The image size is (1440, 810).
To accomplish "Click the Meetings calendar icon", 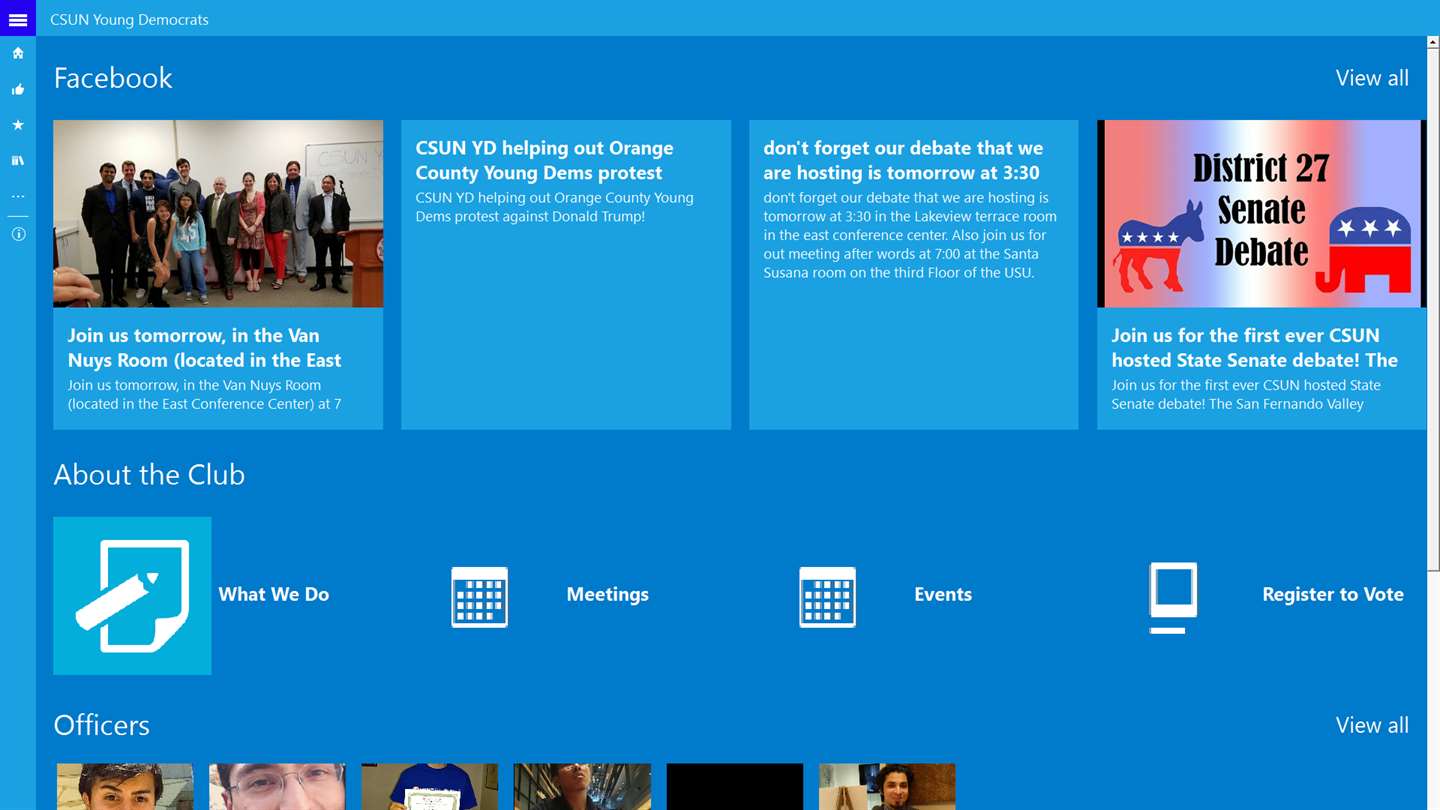I will point(480,596).
